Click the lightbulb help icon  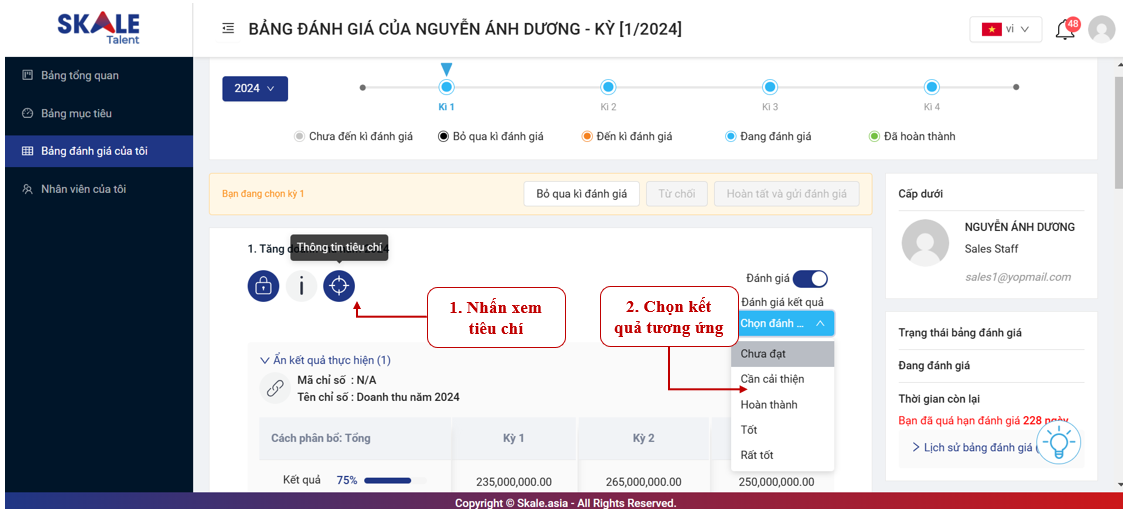point(1058,441)
